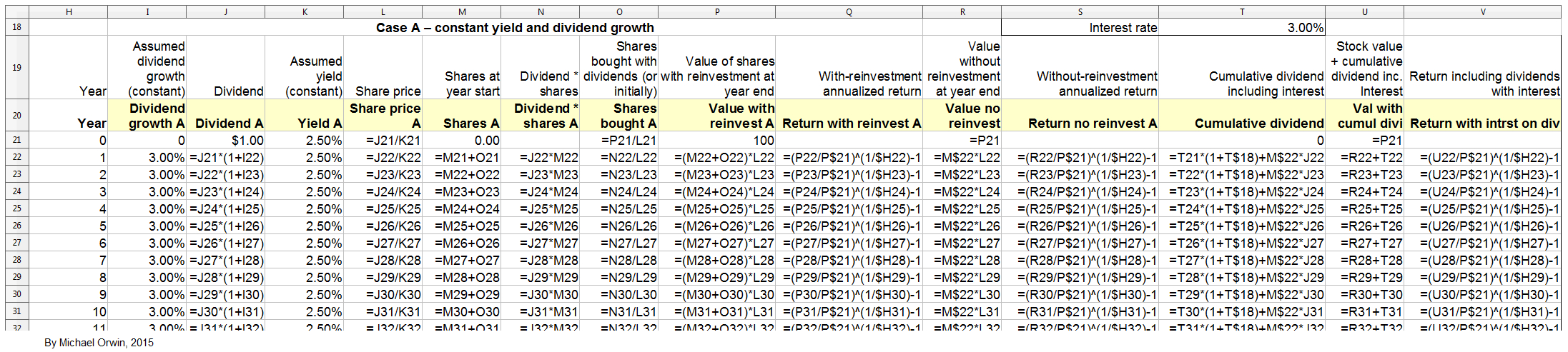Click the Shares A yellow header
This screenshot has width=1568, height=352.
[x=462, y=116]
